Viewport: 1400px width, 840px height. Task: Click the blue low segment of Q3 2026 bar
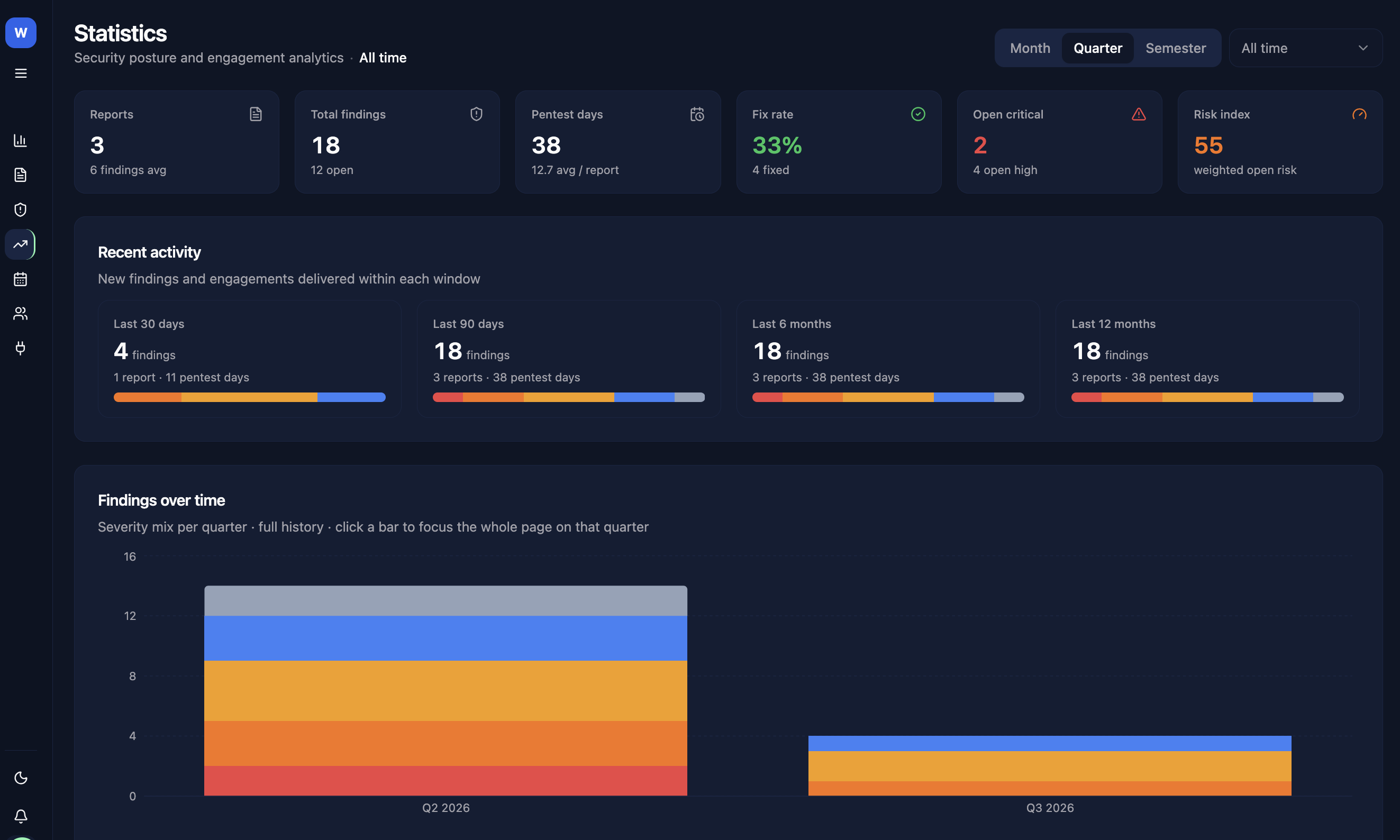[x=1050, y=743]
